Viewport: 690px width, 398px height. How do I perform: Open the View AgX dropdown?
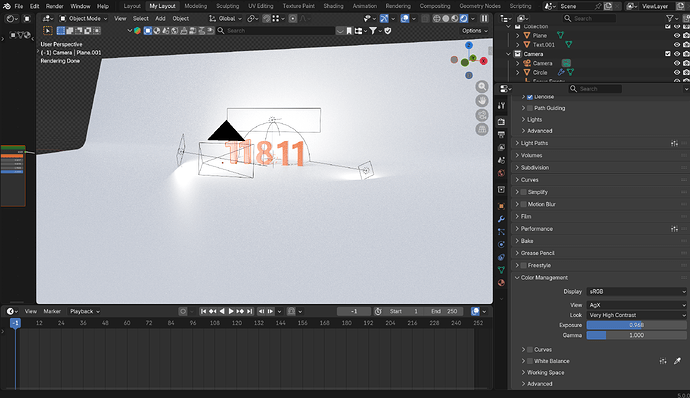pyautogui.click(x=636, y=305)
